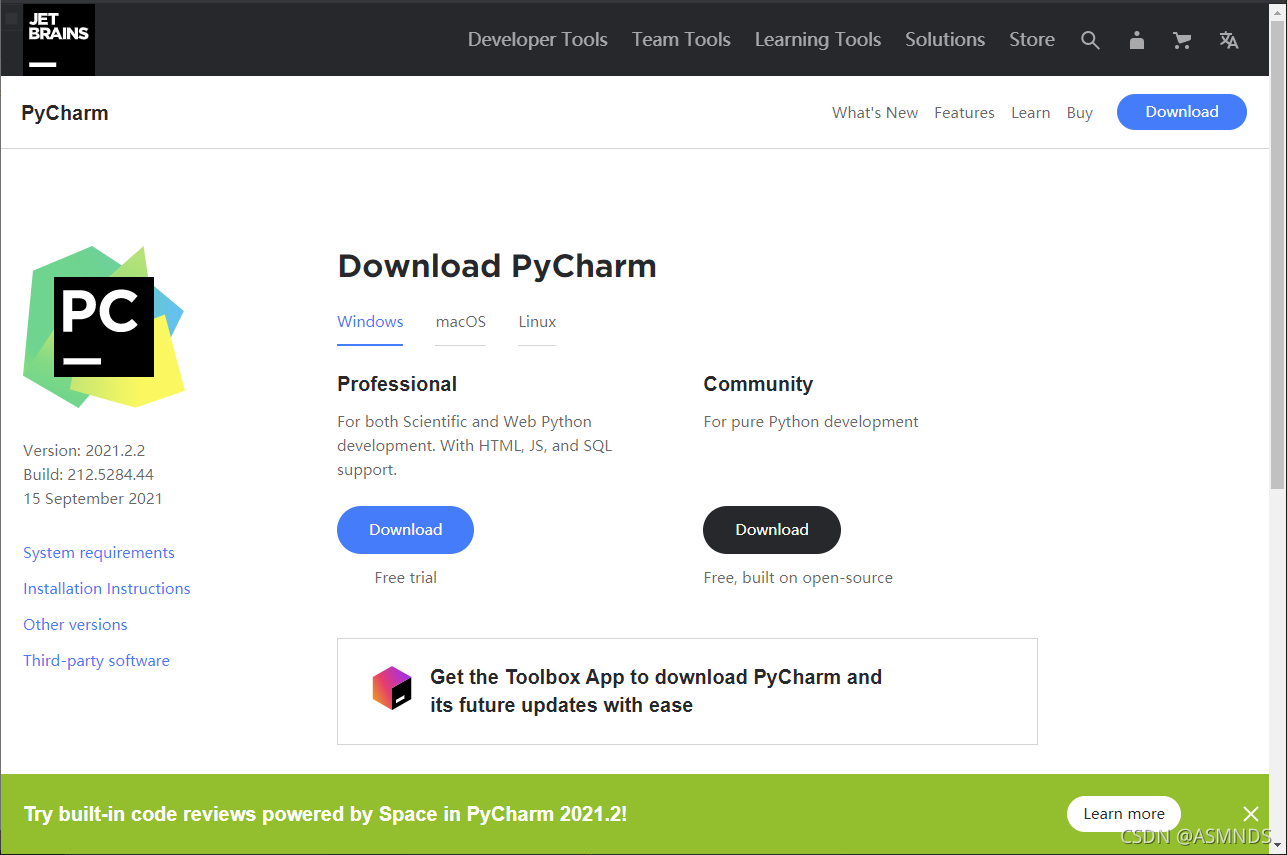The width and height of the screenshot is (1287, 855).
Task: Open the shopping cart icon
Action: click(1182, 40)
